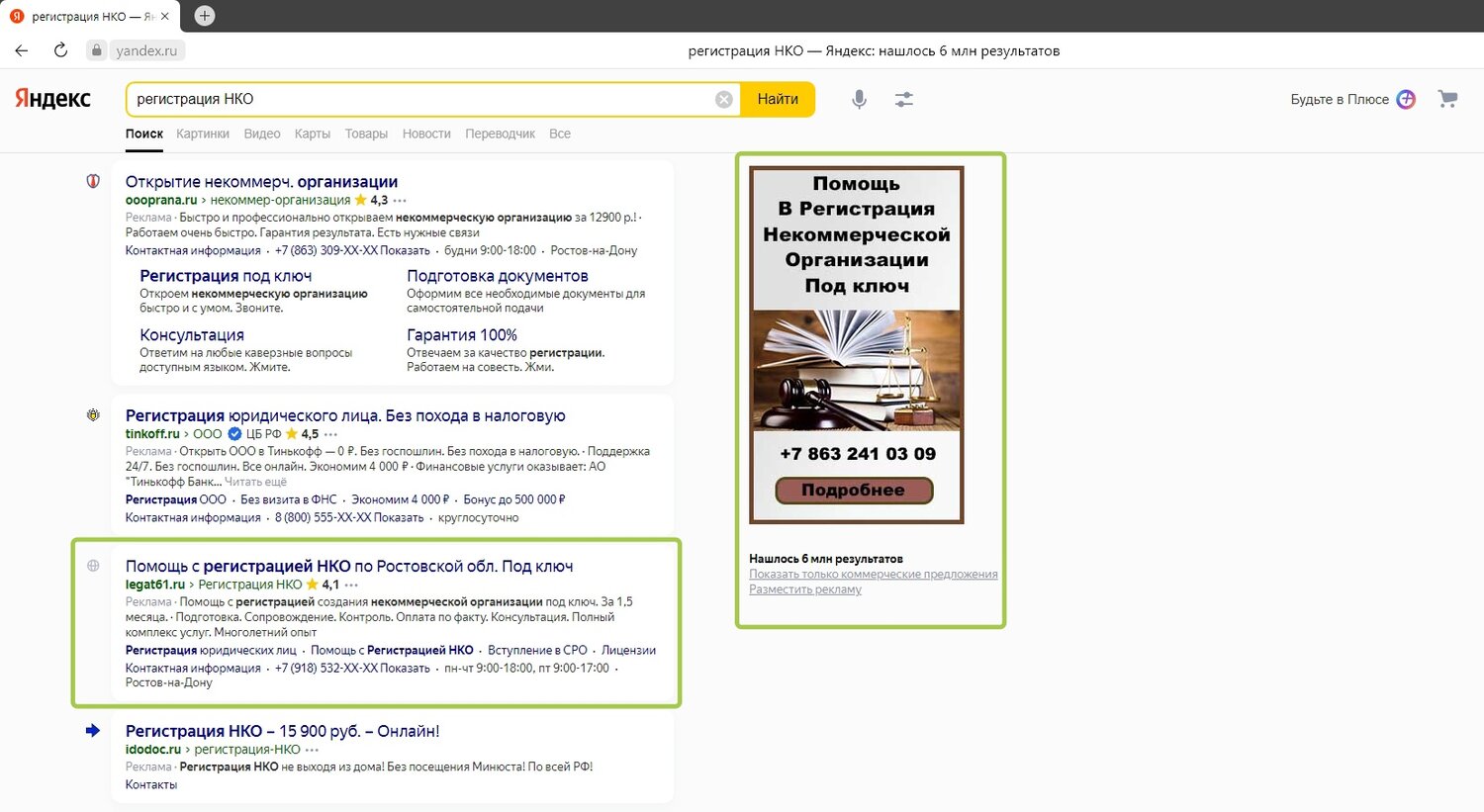Click Показать только коммерческие предложения
The image size is (1484, 812).
click(874, 574)
